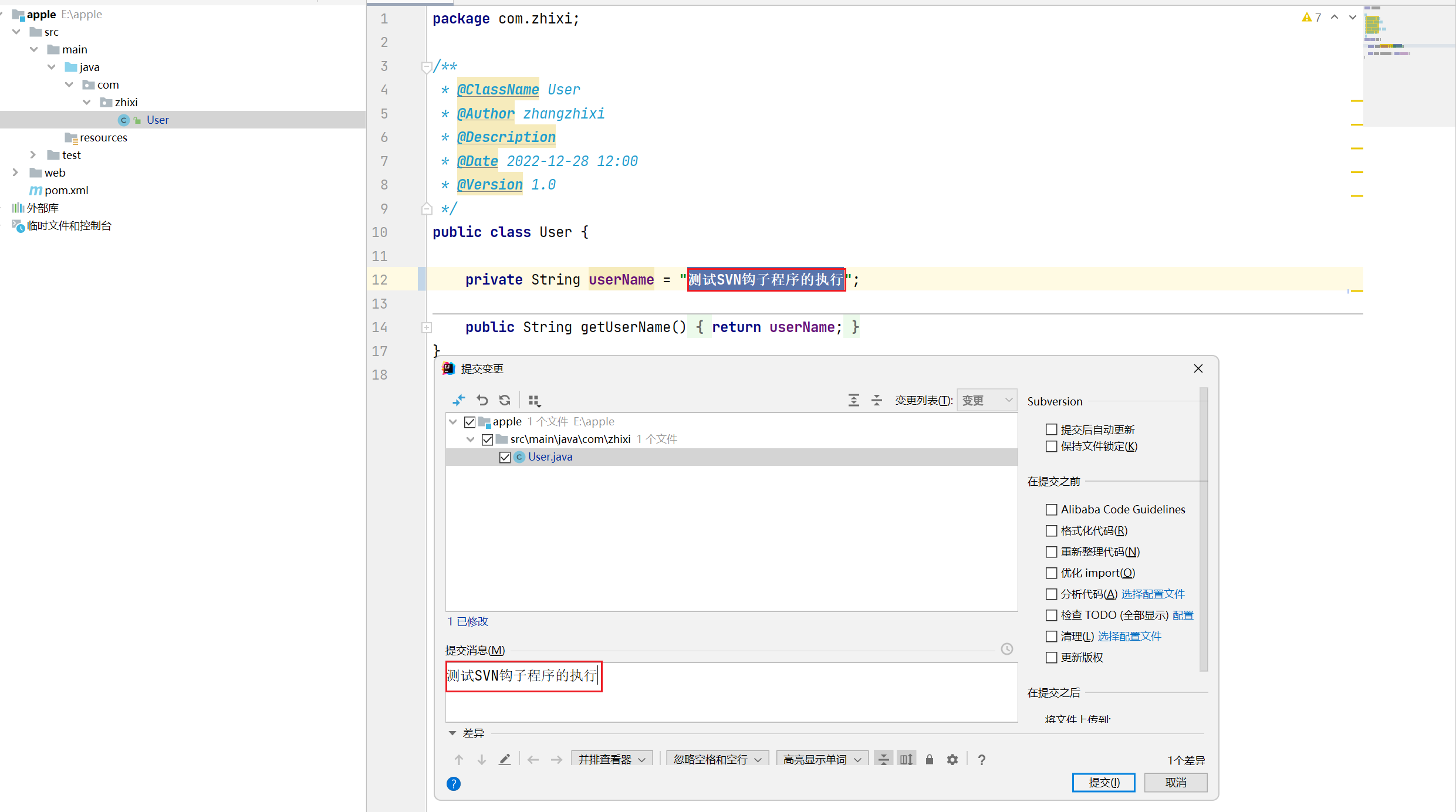
Task: Click the rollback (revert) arrow icon
Action: [482, 400]
